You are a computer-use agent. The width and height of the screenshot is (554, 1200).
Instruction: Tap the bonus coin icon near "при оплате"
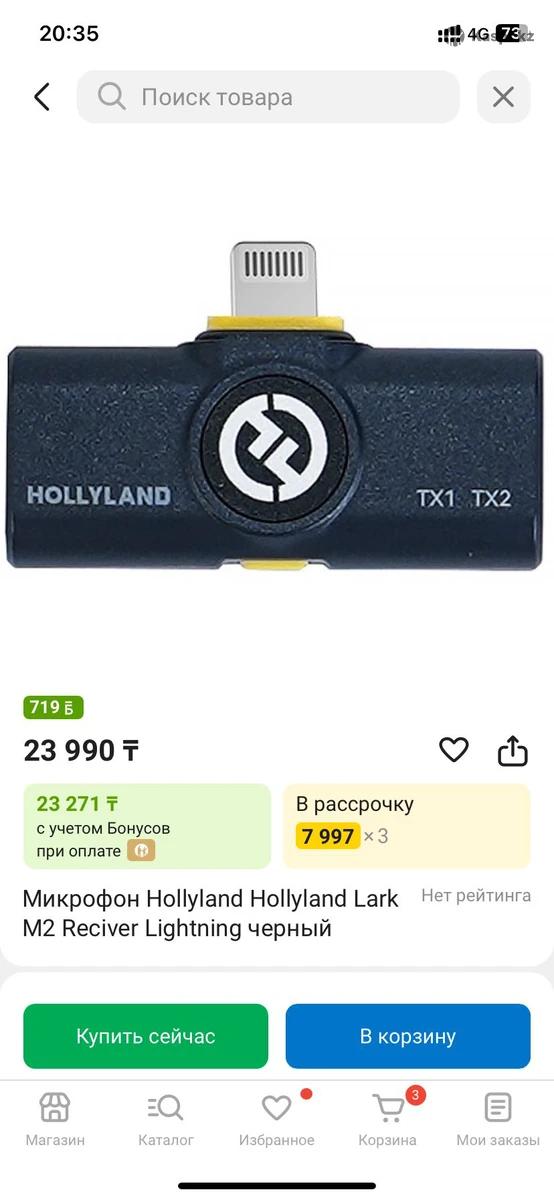pyautogui.click(x=141, y=851)
